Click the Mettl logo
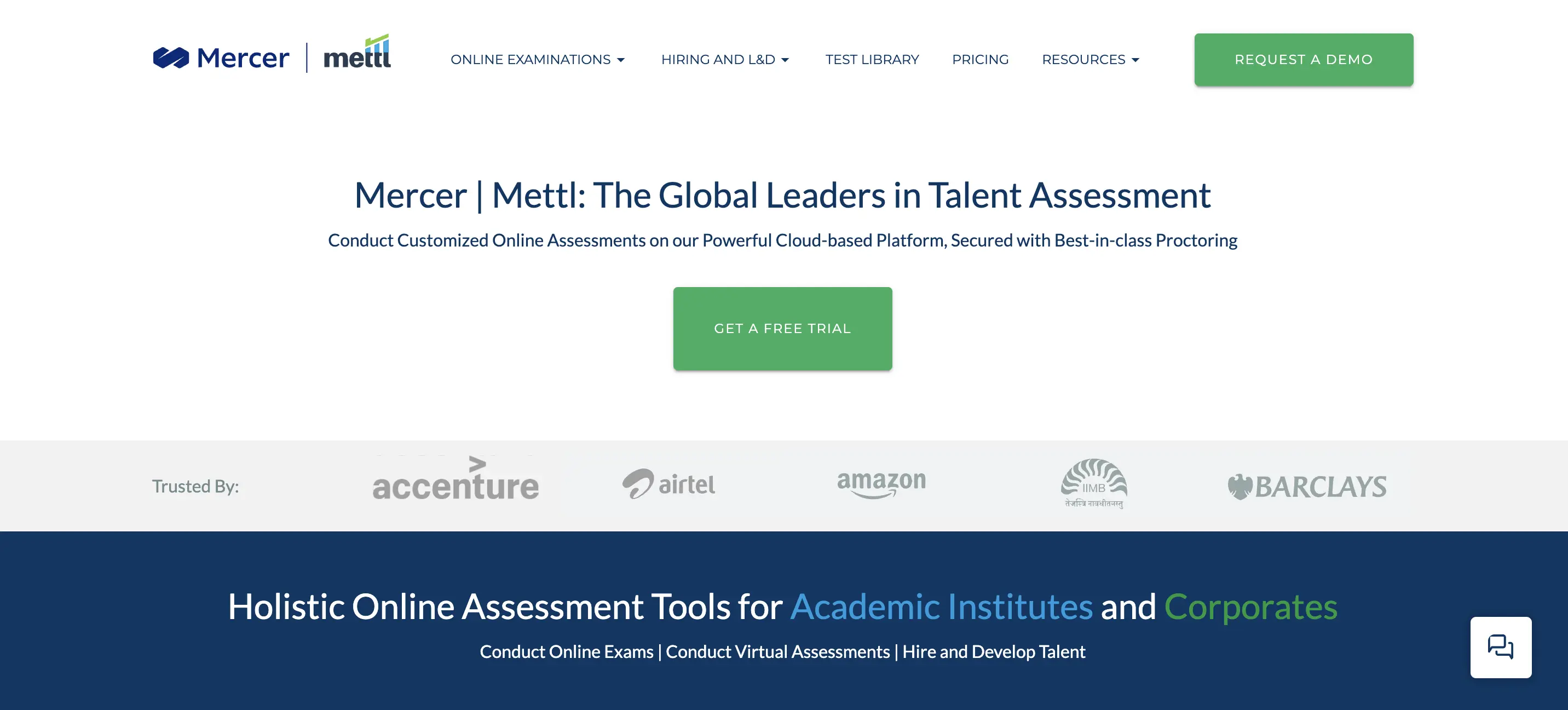 pos(358,51)
